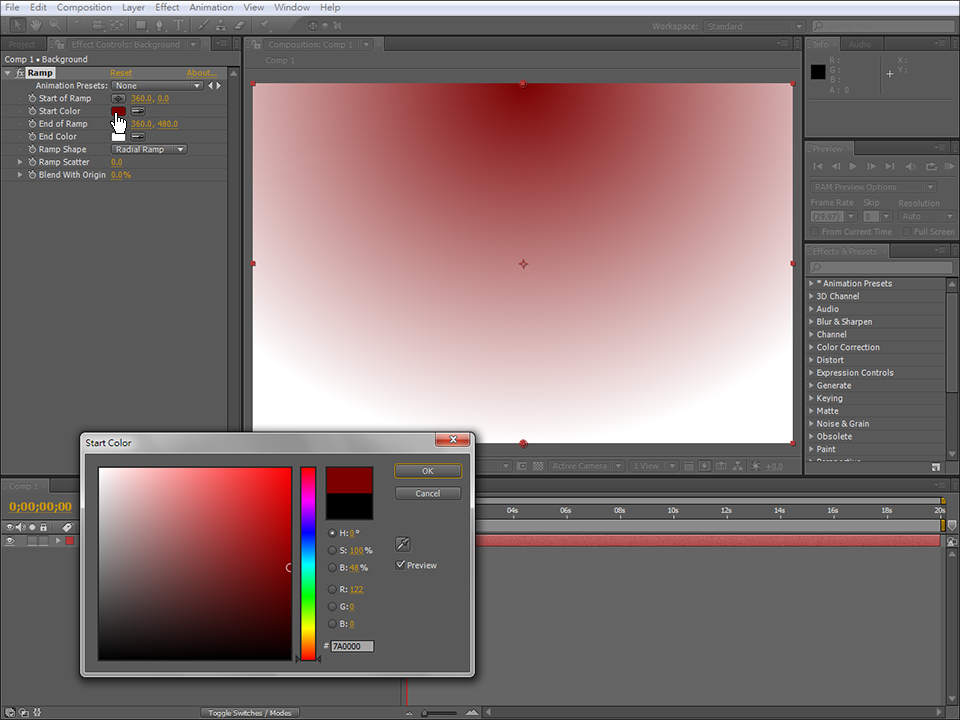The width and height of the screenshot is (960, 720).
Task: Confirm color with the OK button
Action: pos(427,471)
